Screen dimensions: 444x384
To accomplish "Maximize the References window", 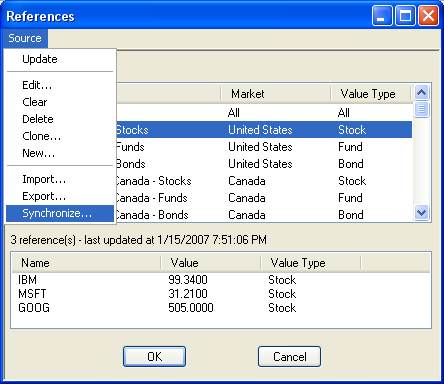I will (405, 16).
